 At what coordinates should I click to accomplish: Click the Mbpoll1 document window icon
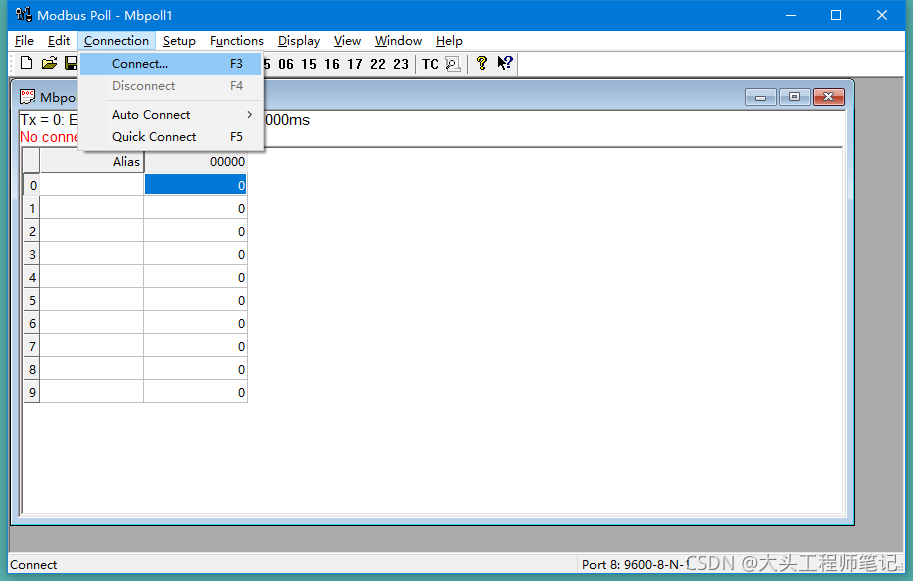click(27, 97)
